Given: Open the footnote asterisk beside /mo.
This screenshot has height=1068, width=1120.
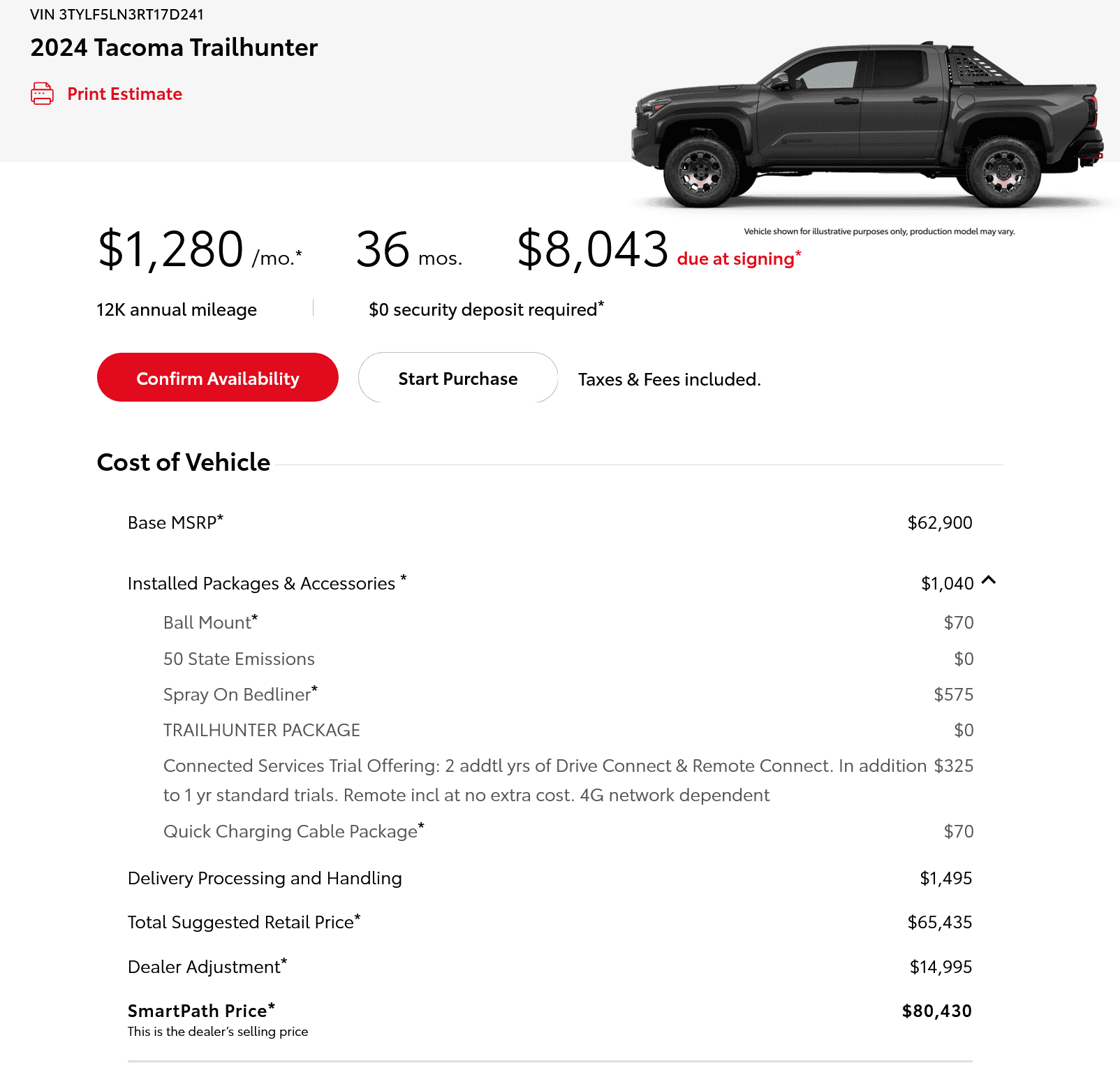Looking at the screenshot, I should (299, 253).
